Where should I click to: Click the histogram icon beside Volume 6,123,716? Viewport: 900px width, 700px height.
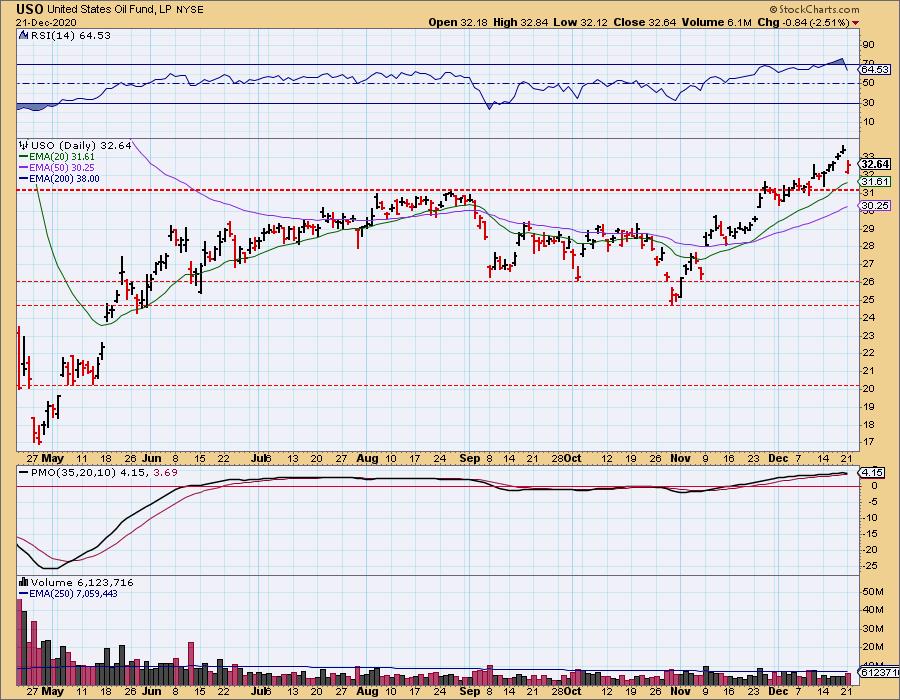click(24, 582)
